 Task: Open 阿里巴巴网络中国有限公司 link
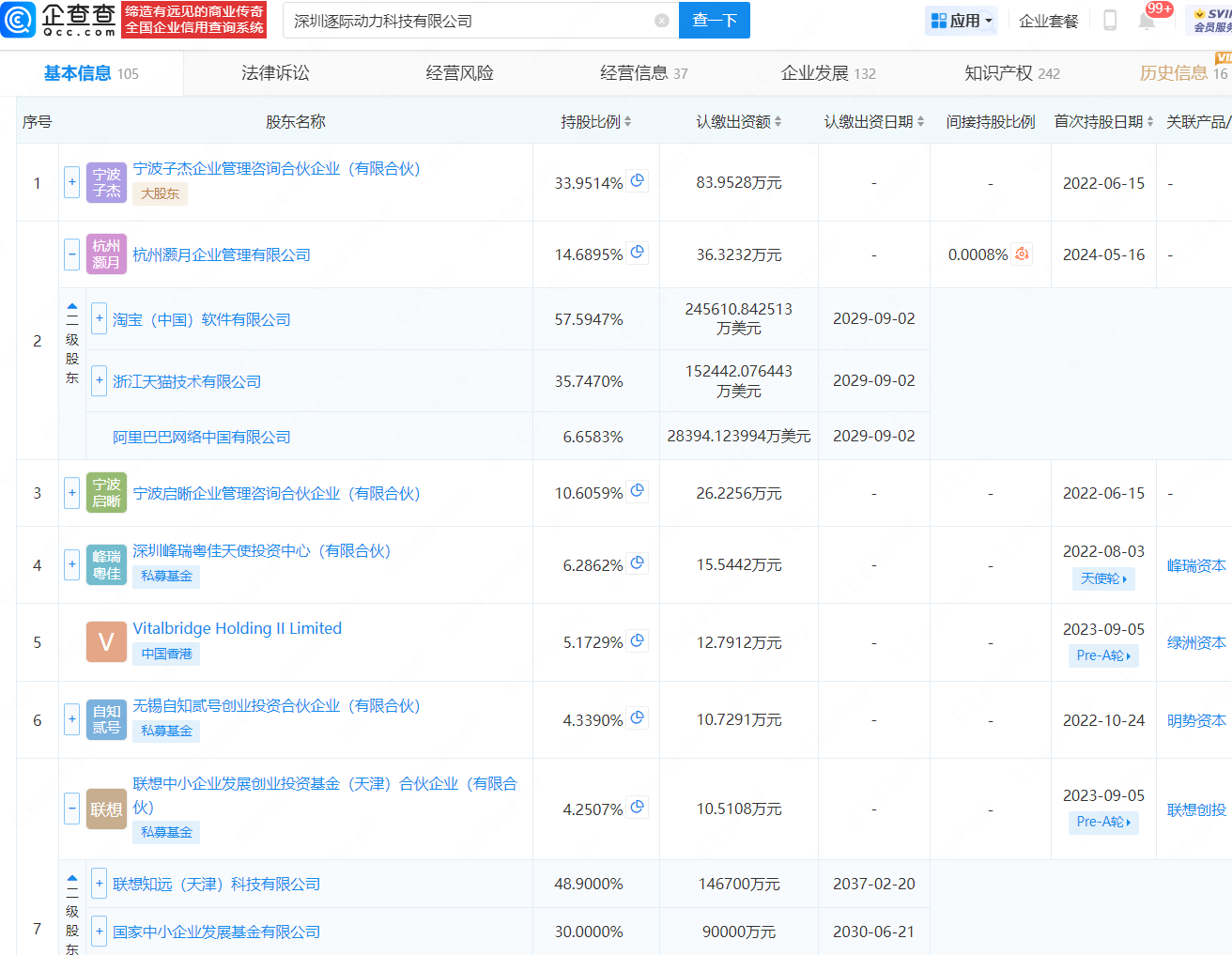pos(202,437)
